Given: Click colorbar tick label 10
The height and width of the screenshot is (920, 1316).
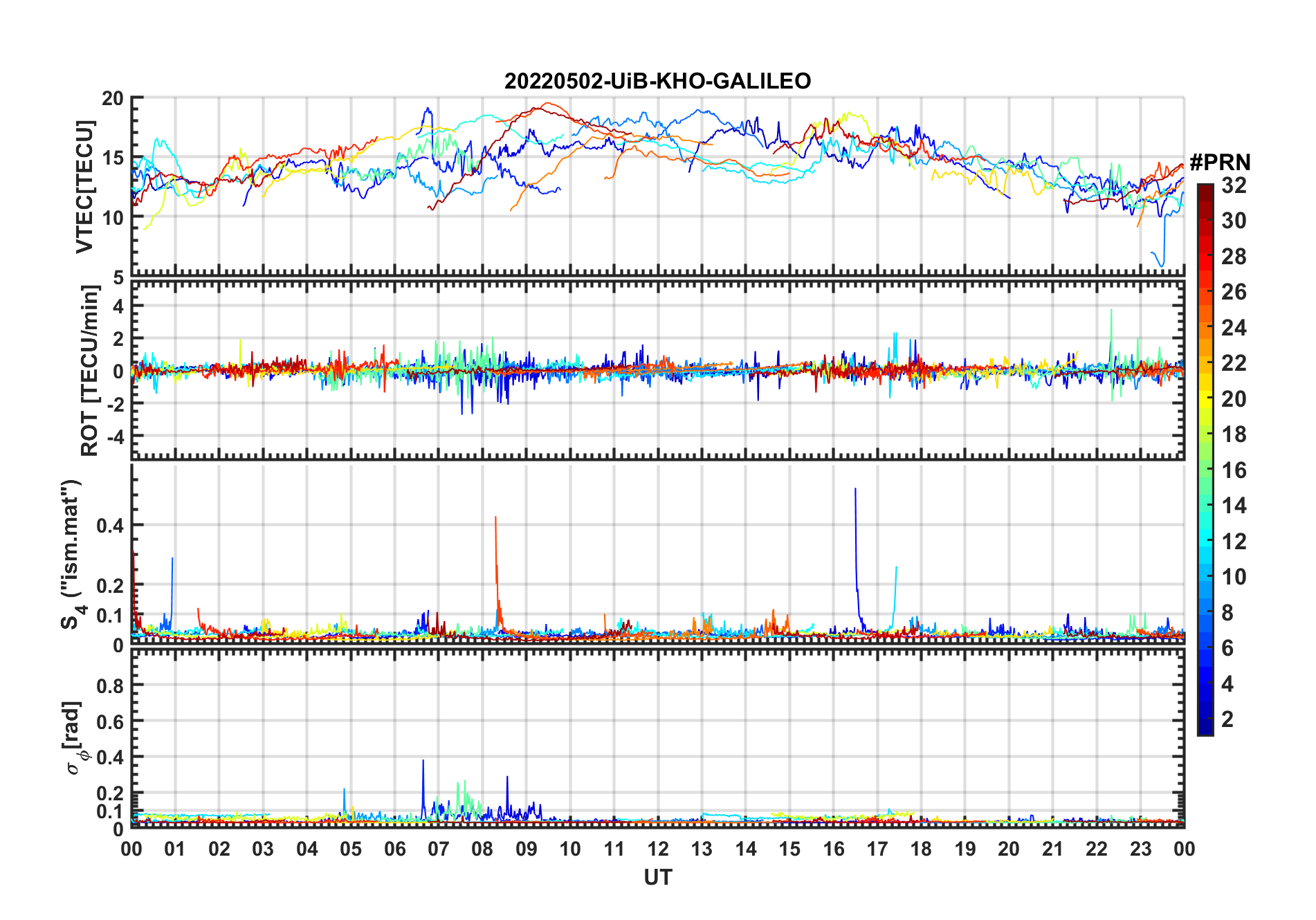Looking at the screenshot, I should [x=1234, y=577].
